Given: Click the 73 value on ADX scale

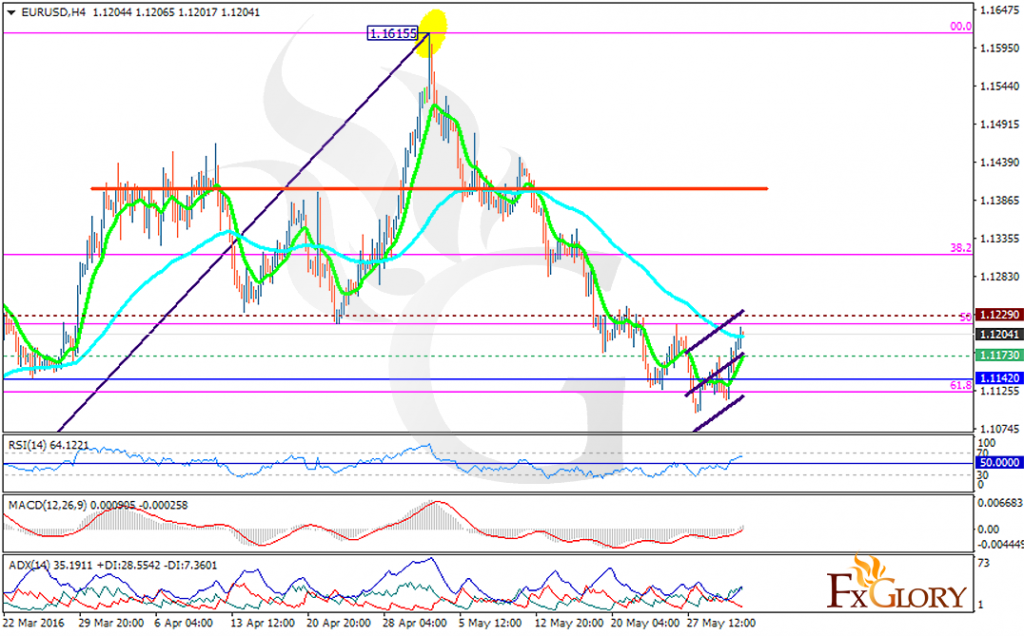Looking at the screenshot, I should tap(984, 563).
